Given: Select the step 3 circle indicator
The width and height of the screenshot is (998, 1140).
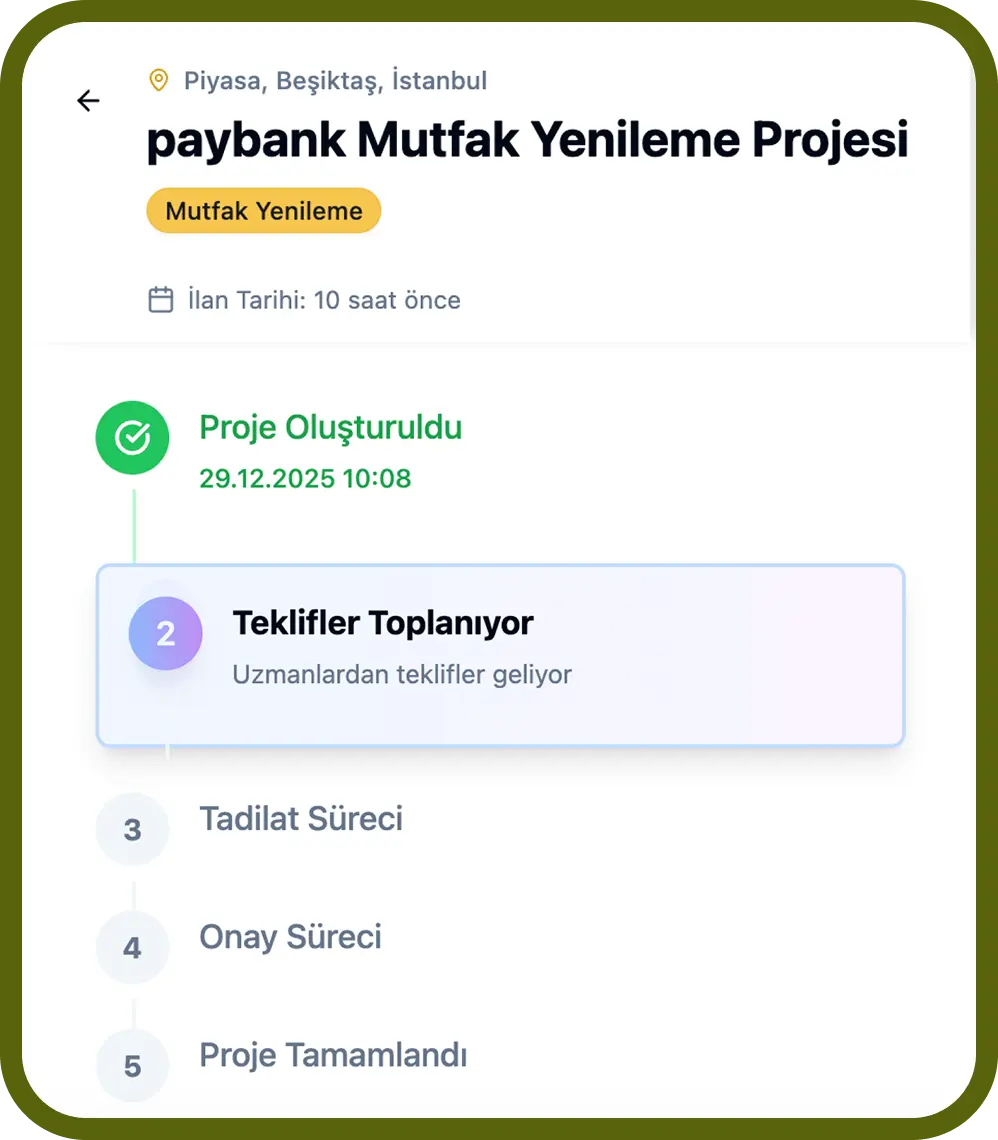Looking at the screenshot, I should [132, 829].
